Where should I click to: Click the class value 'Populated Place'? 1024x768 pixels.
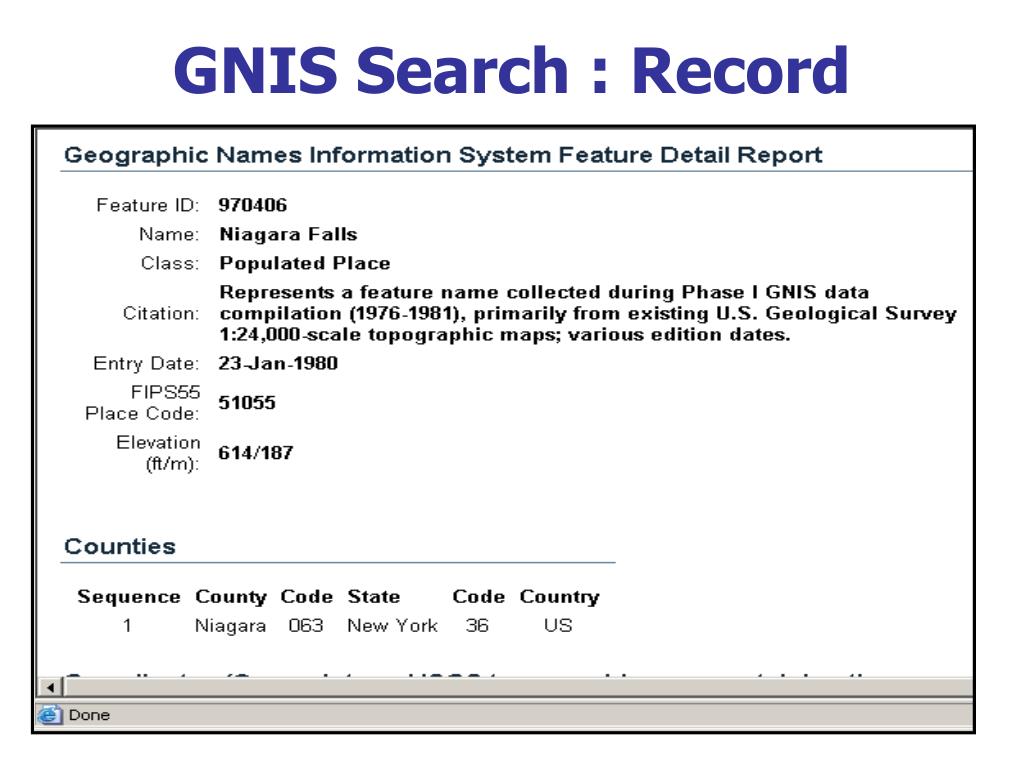[x=304, y=263]
